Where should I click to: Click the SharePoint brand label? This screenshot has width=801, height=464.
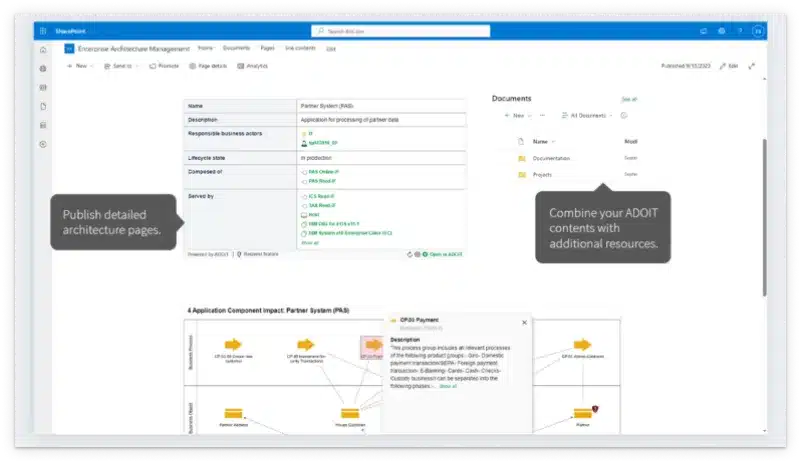(70, 31)
